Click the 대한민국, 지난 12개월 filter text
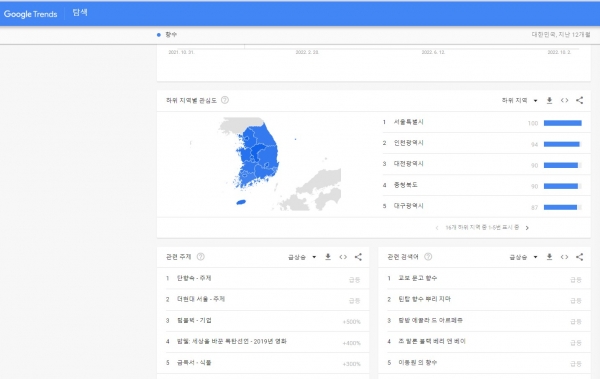Screen dimensions: 600x379 click(x=561, y=34)
